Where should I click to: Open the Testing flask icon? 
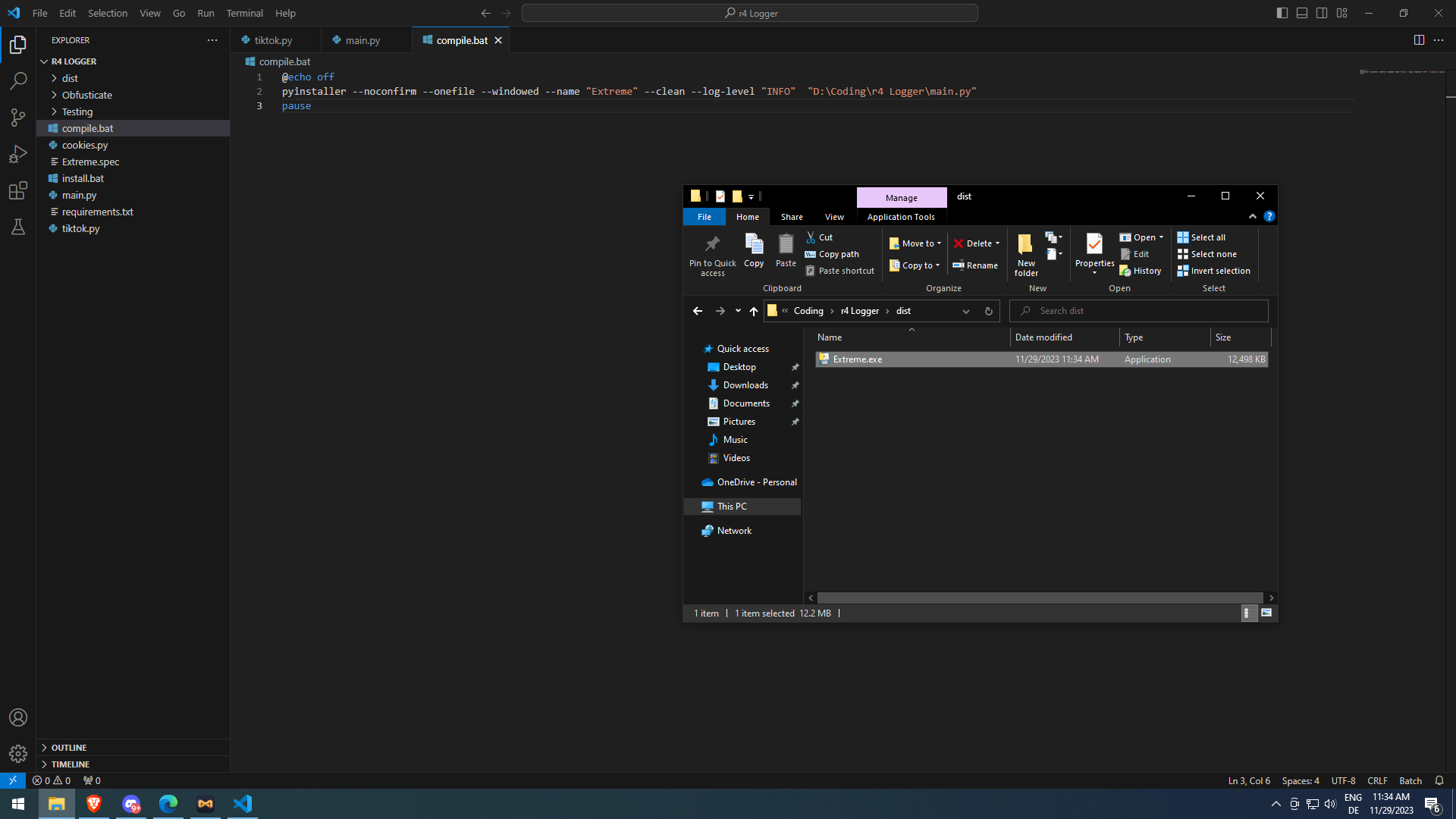coord(18,227)
